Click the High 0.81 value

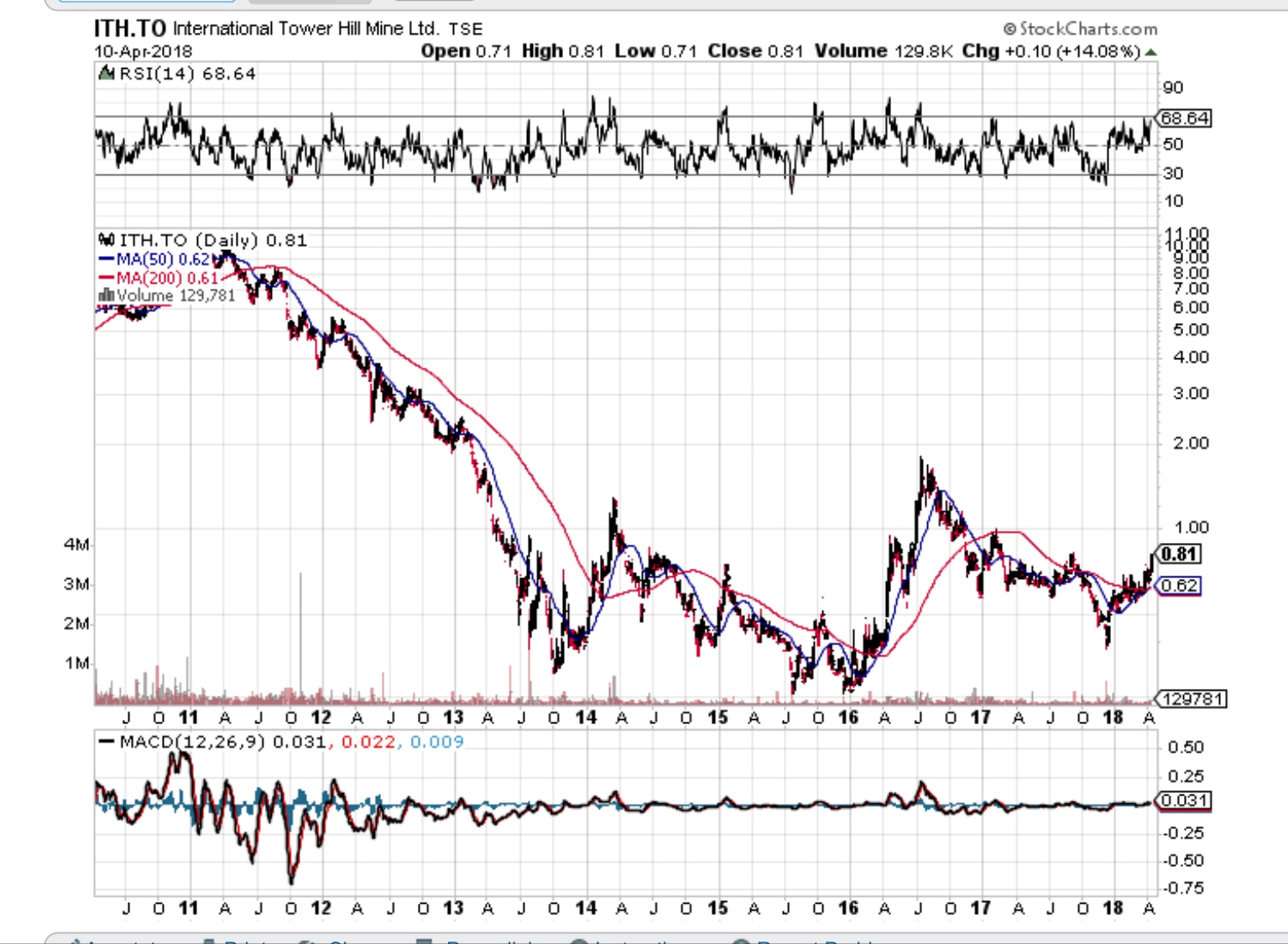tap(562, 51)
